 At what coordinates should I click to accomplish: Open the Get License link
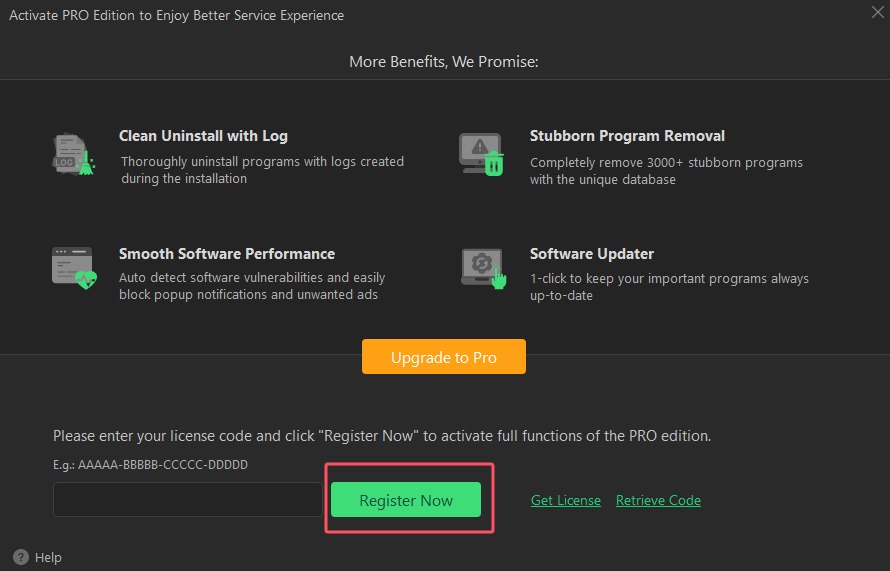[566, 500]
